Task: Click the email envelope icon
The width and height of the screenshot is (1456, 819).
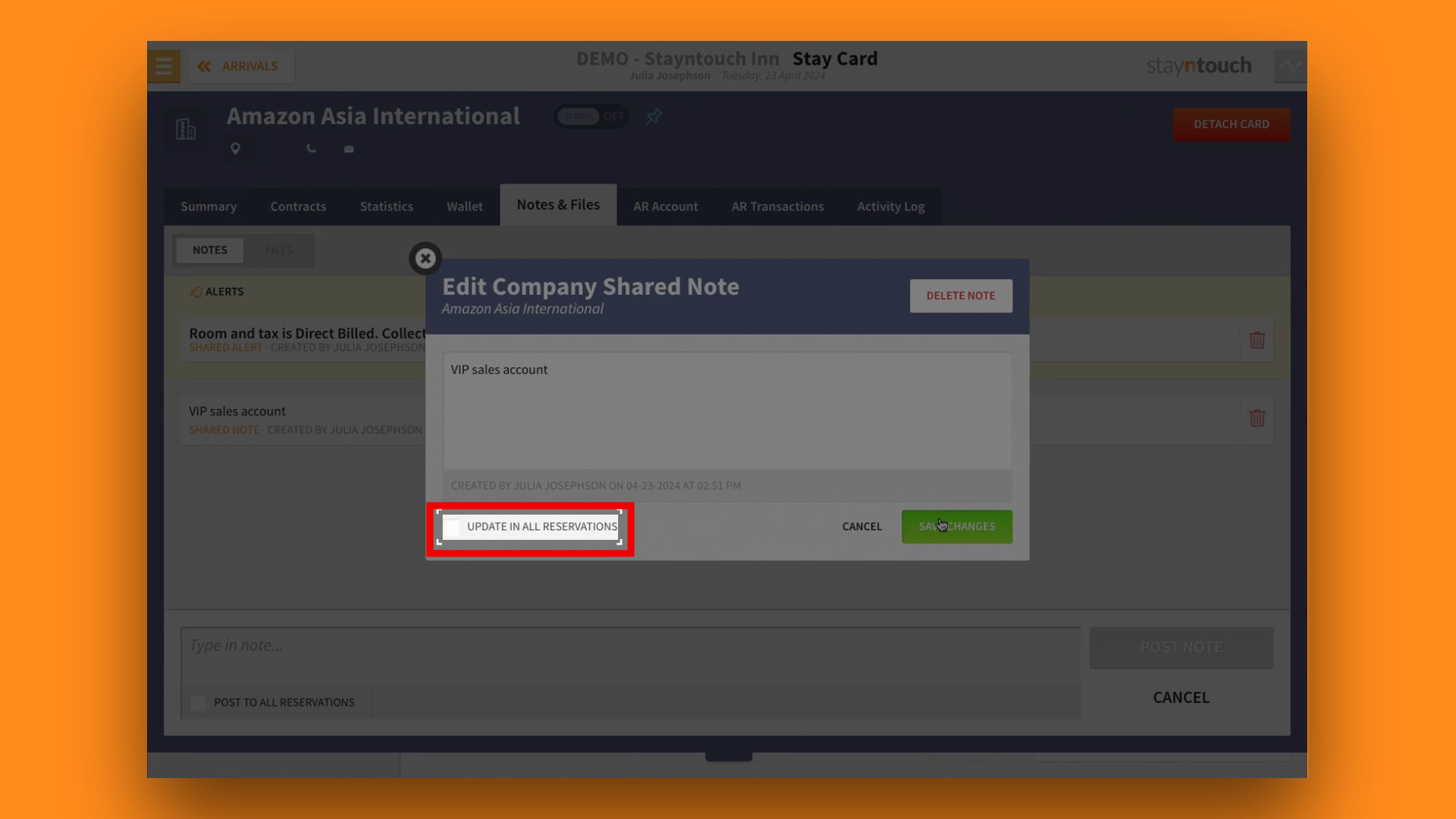Action: (x=349, y=149)
